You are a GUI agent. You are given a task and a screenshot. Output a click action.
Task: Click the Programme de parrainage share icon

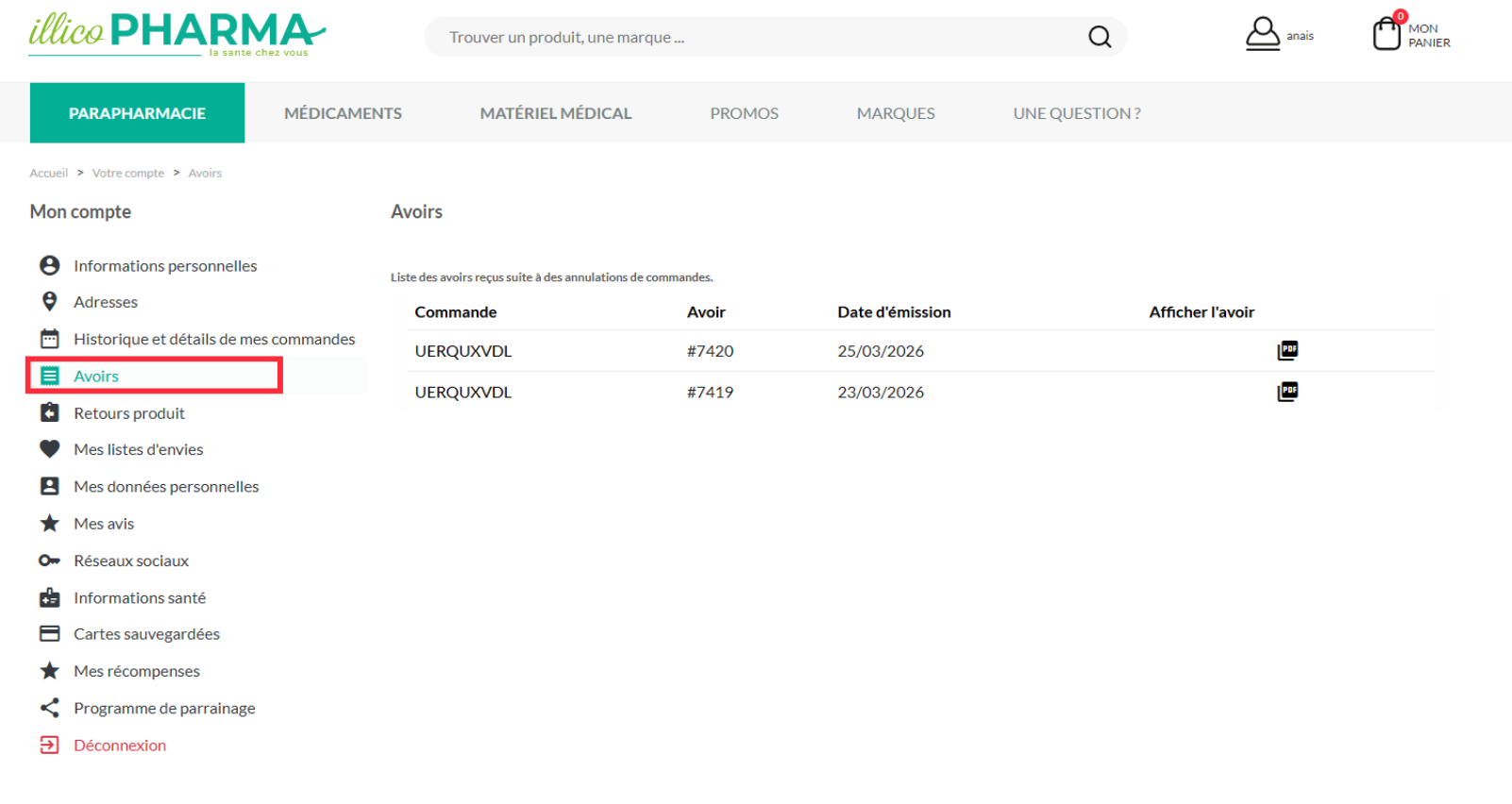coord(49,708)
